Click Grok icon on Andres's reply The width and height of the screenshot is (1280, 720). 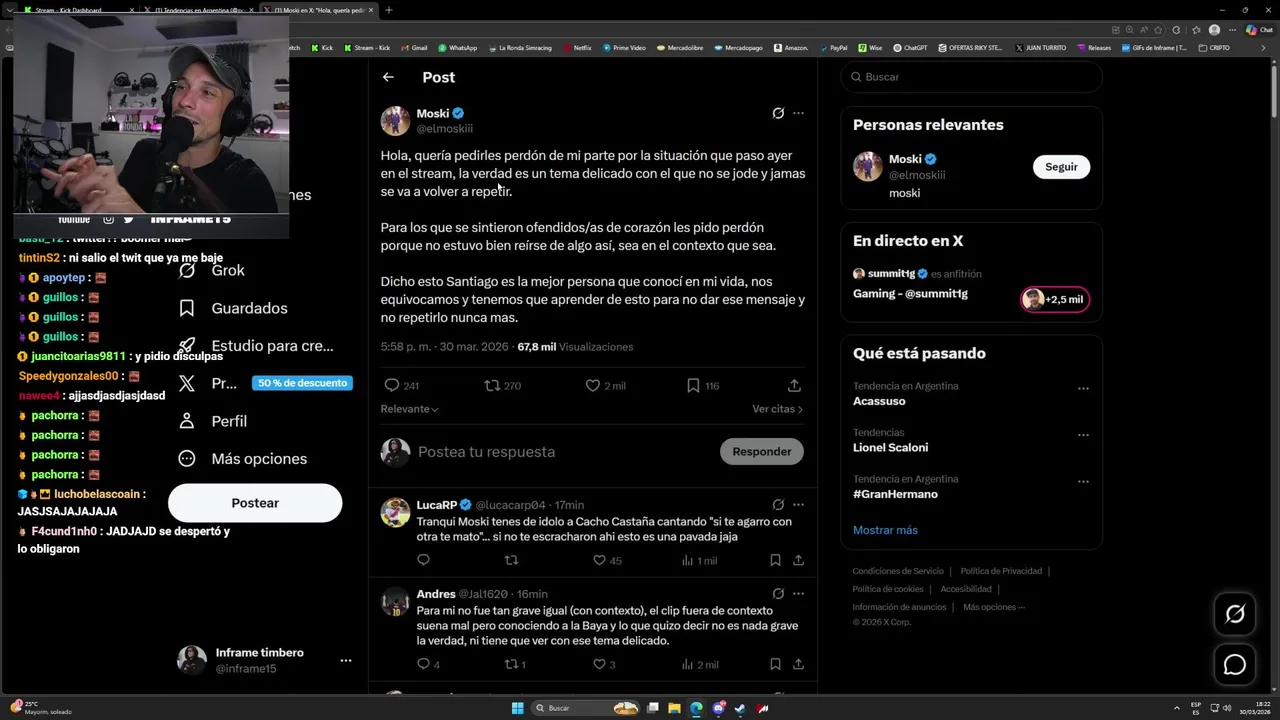[778, 594]
